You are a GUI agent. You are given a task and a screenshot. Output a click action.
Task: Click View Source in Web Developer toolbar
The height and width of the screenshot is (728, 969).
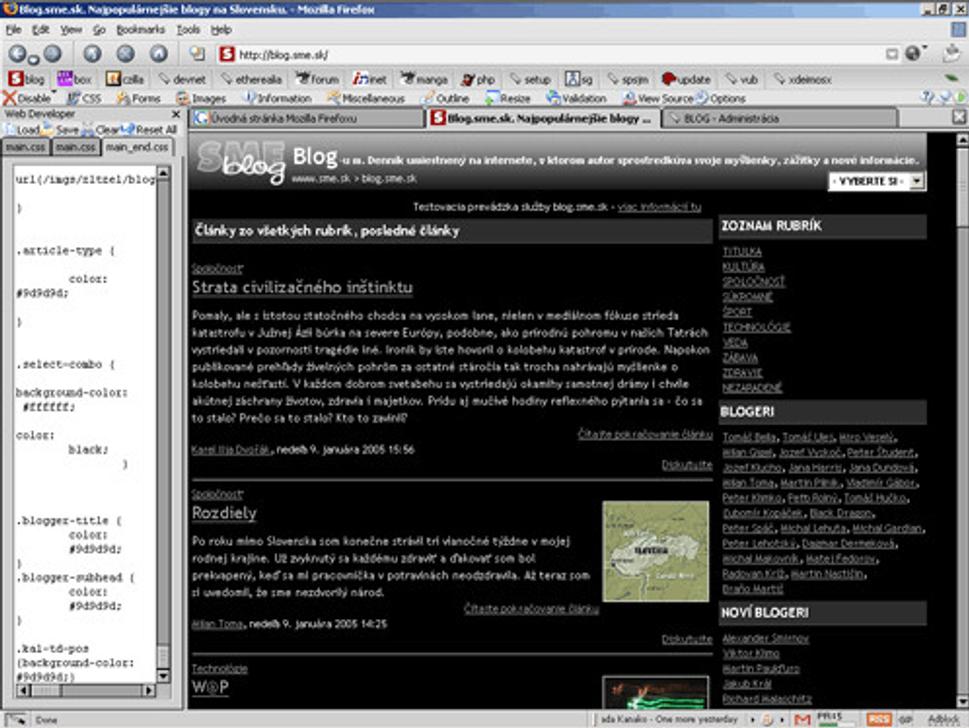(x=658, y=98)
